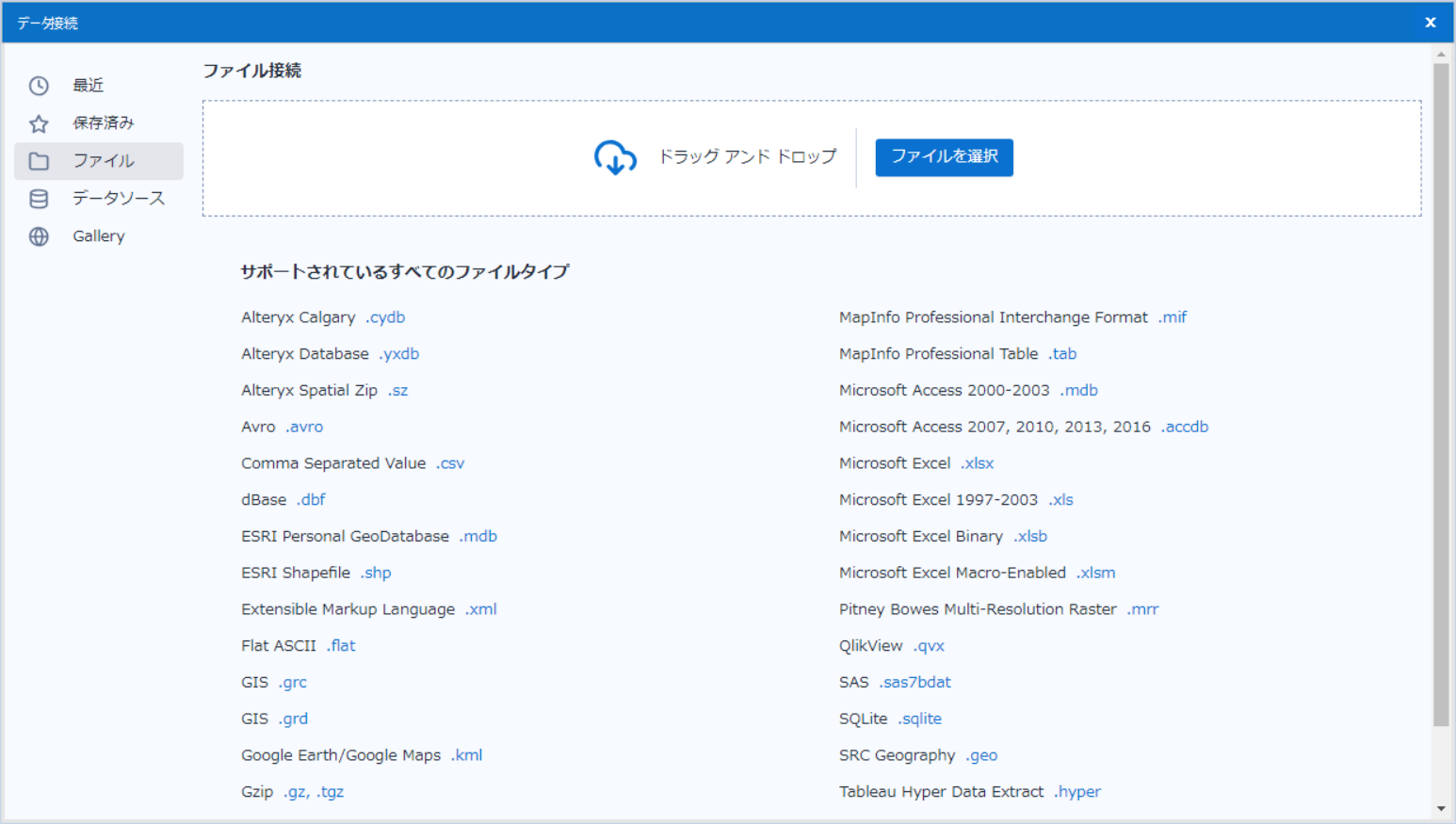The height and width of the screenshot is (824, 1456).
Task: Click the clock icon next to 最近
Action: click(x=39, y=86)
